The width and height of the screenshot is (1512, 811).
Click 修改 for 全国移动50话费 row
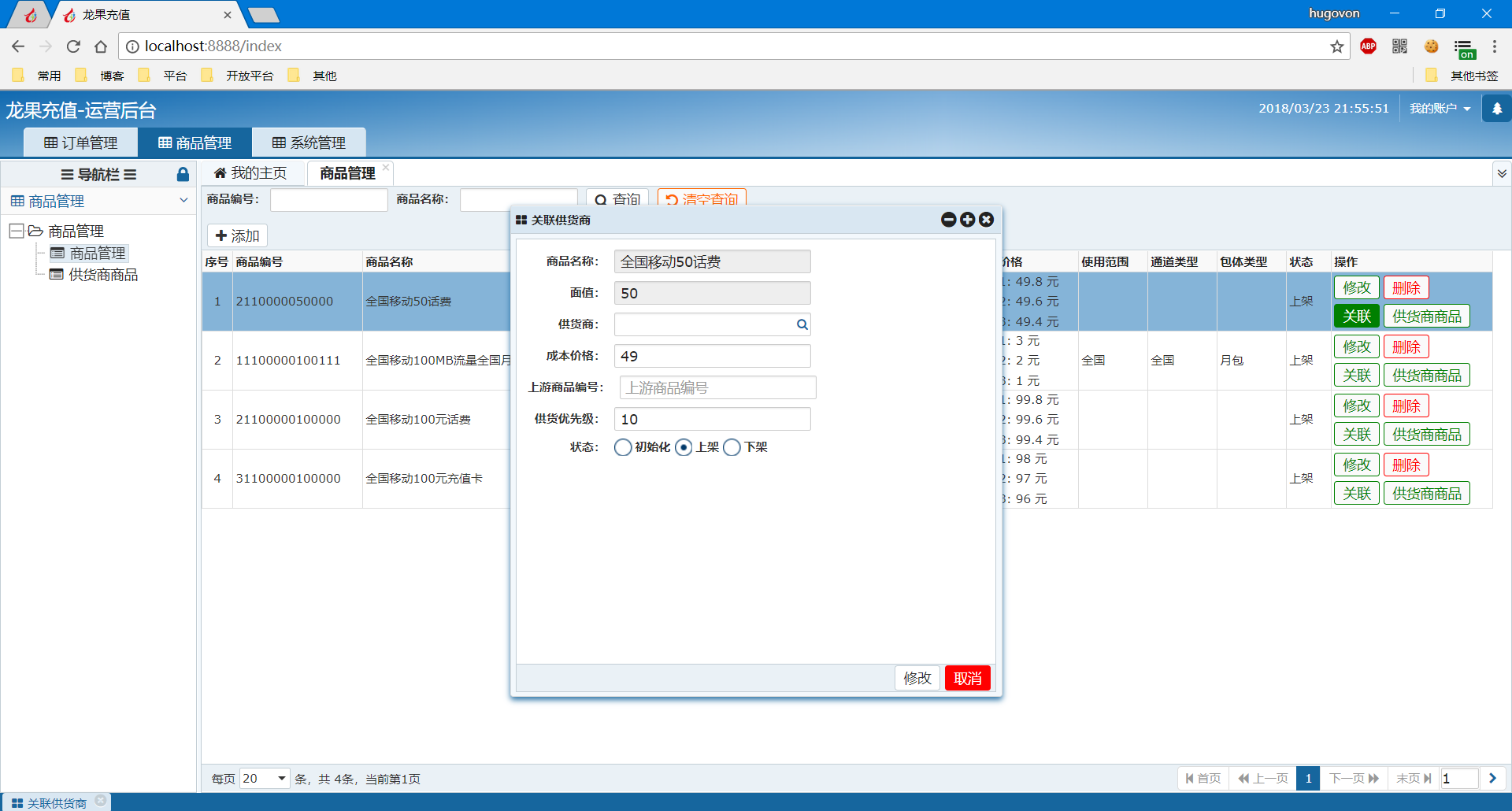pos(1357,288)
